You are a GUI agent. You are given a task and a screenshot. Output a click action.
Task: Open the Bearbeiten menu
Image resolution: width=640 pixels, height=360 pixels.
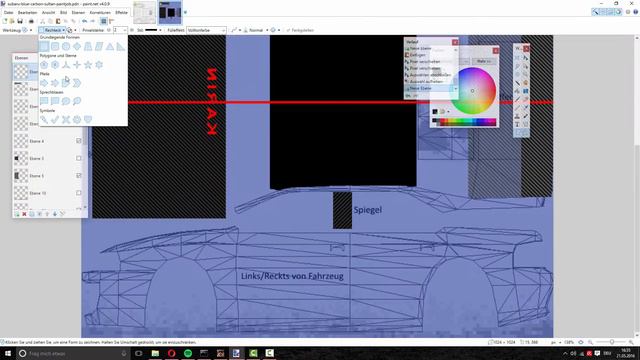(x=27, y=13)
